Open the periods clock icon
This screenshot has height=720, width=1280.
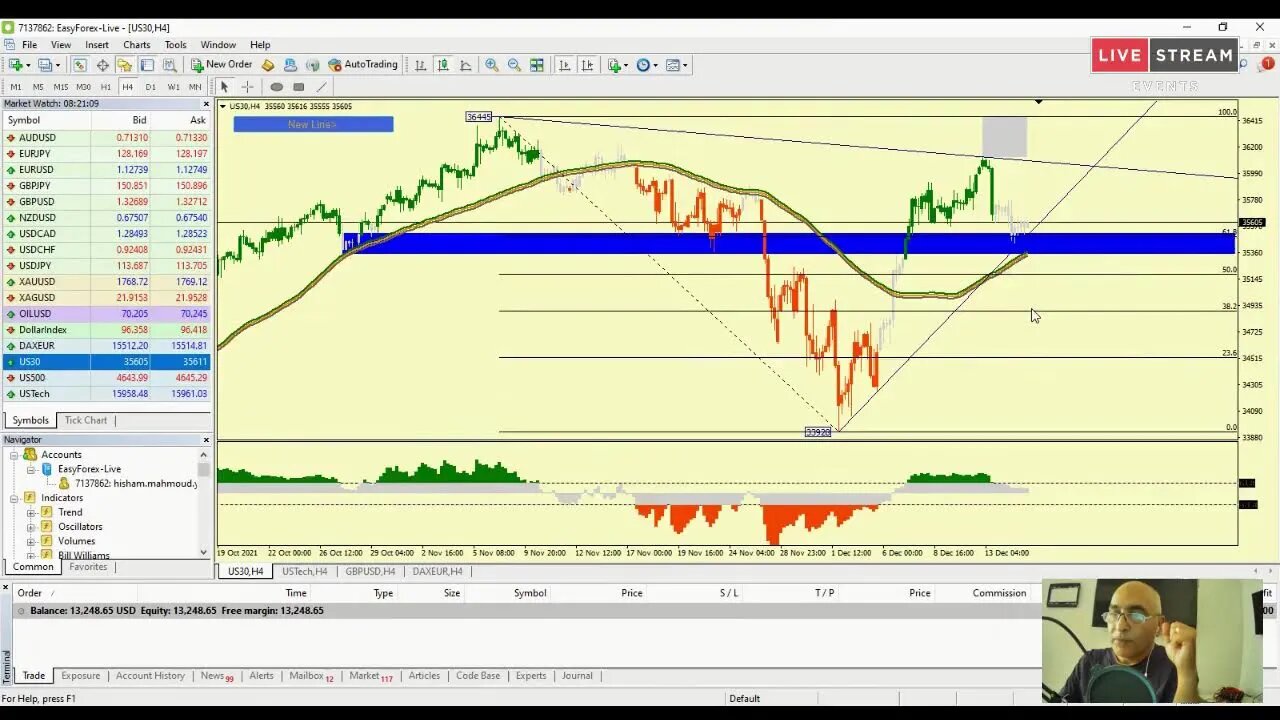point(643,65)
